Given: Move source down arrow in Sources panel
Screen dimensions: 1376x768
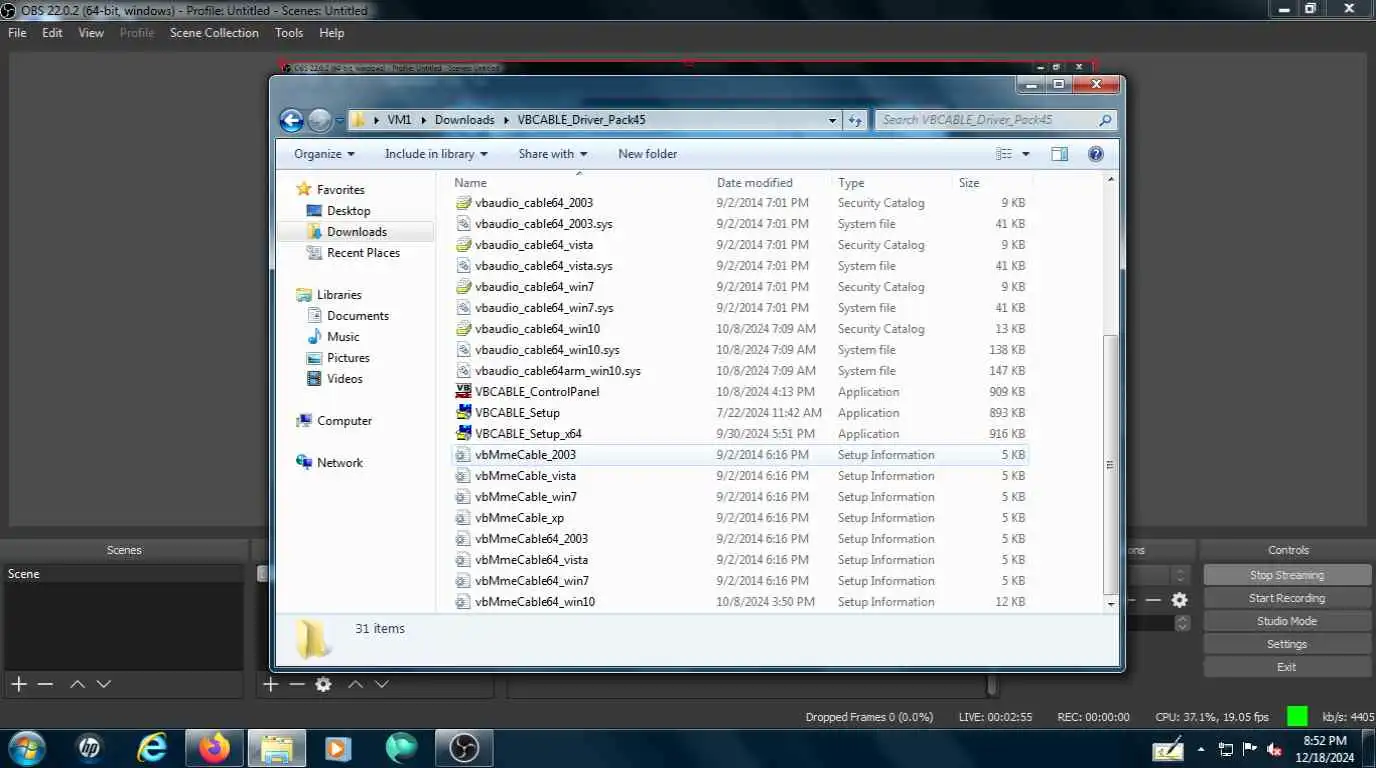Looking at the screenshot, I should click(381, 684).
